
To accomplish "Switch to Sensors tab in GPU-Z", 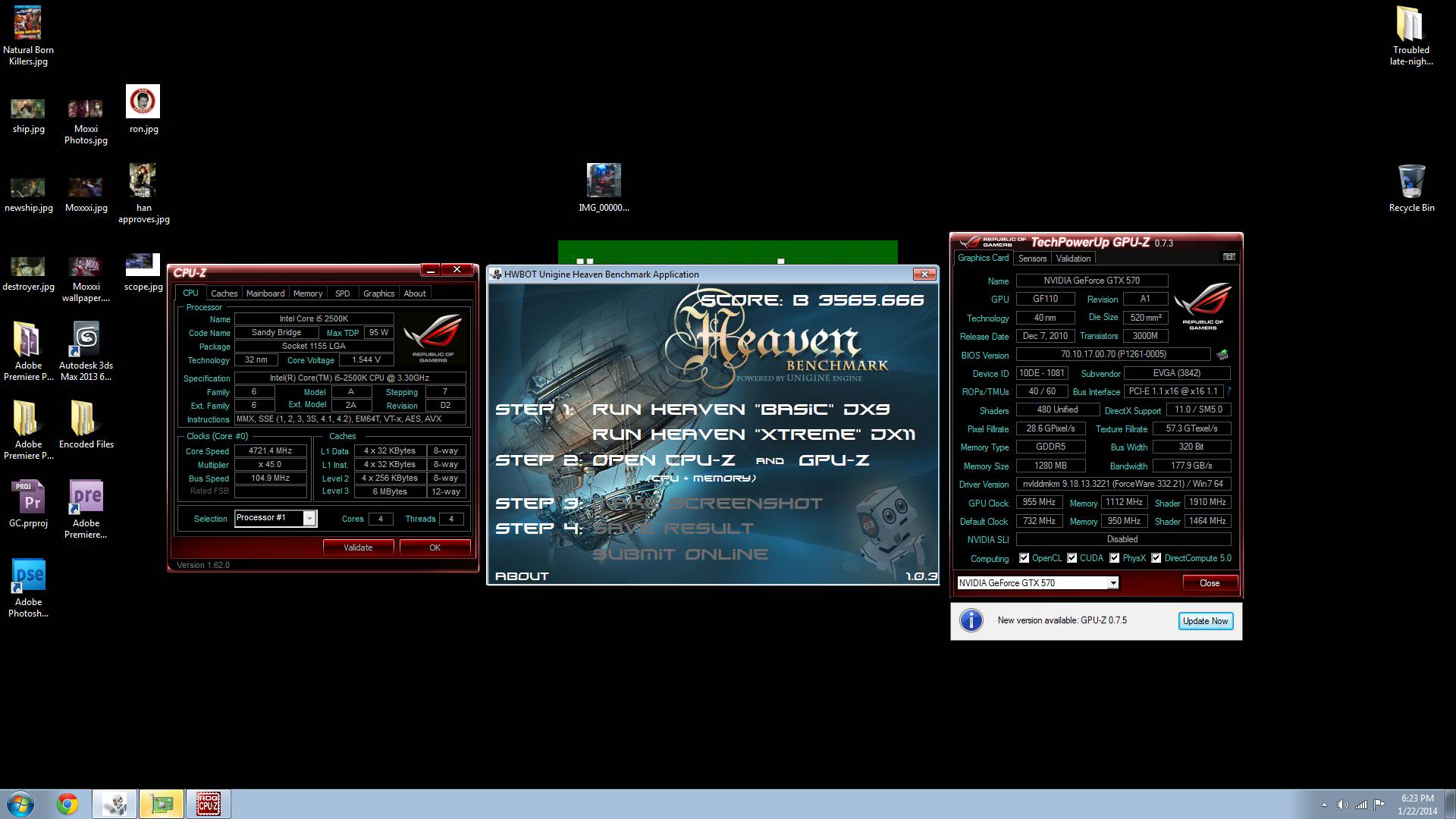I will coord(1032,259).
